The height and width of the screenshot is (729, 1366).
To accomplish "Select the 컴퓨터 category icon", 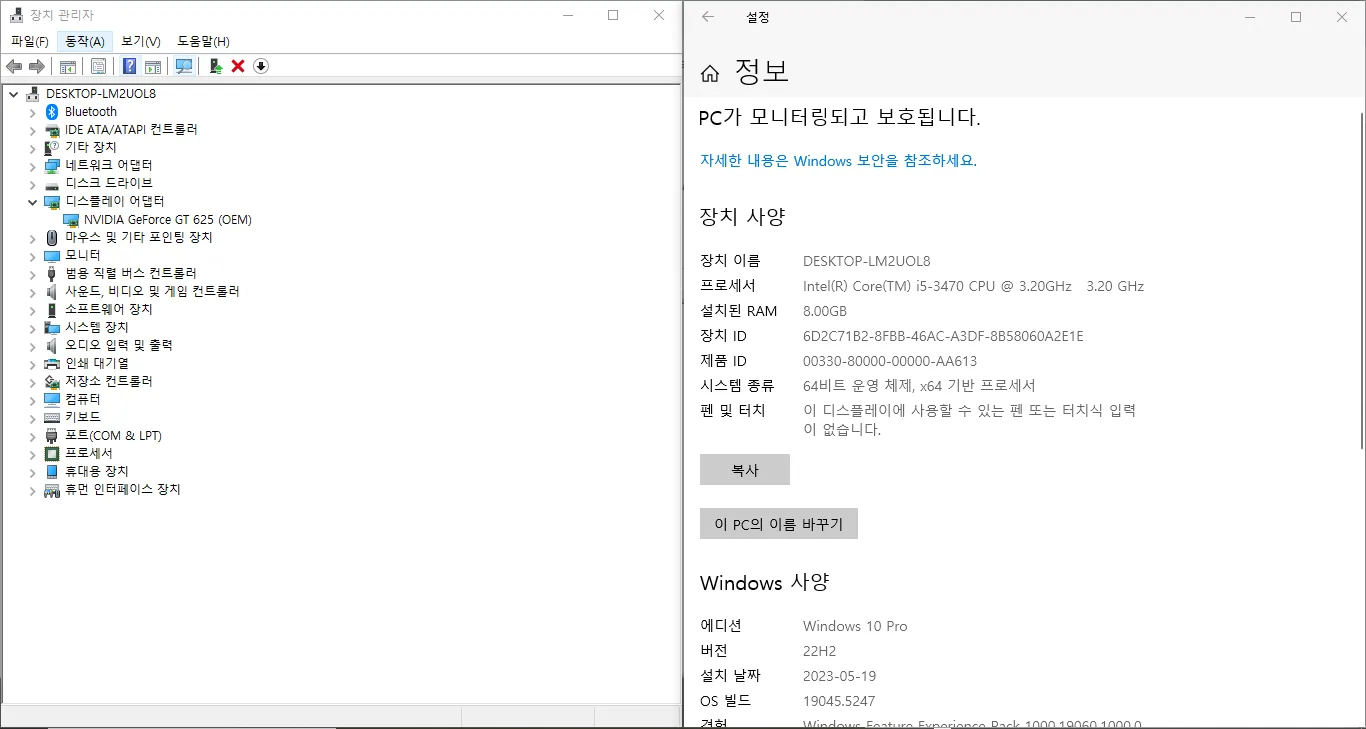I will click(x=53, y=399).
